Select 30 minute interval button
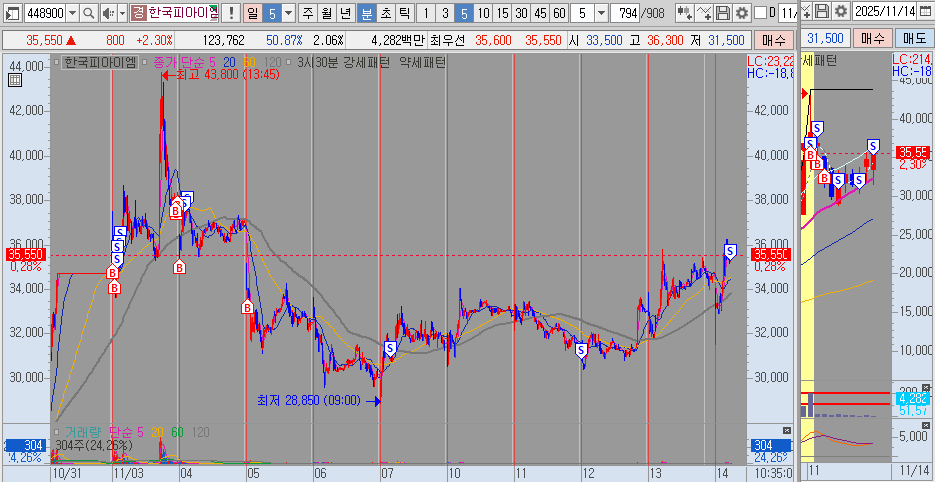 click(522, 13)
